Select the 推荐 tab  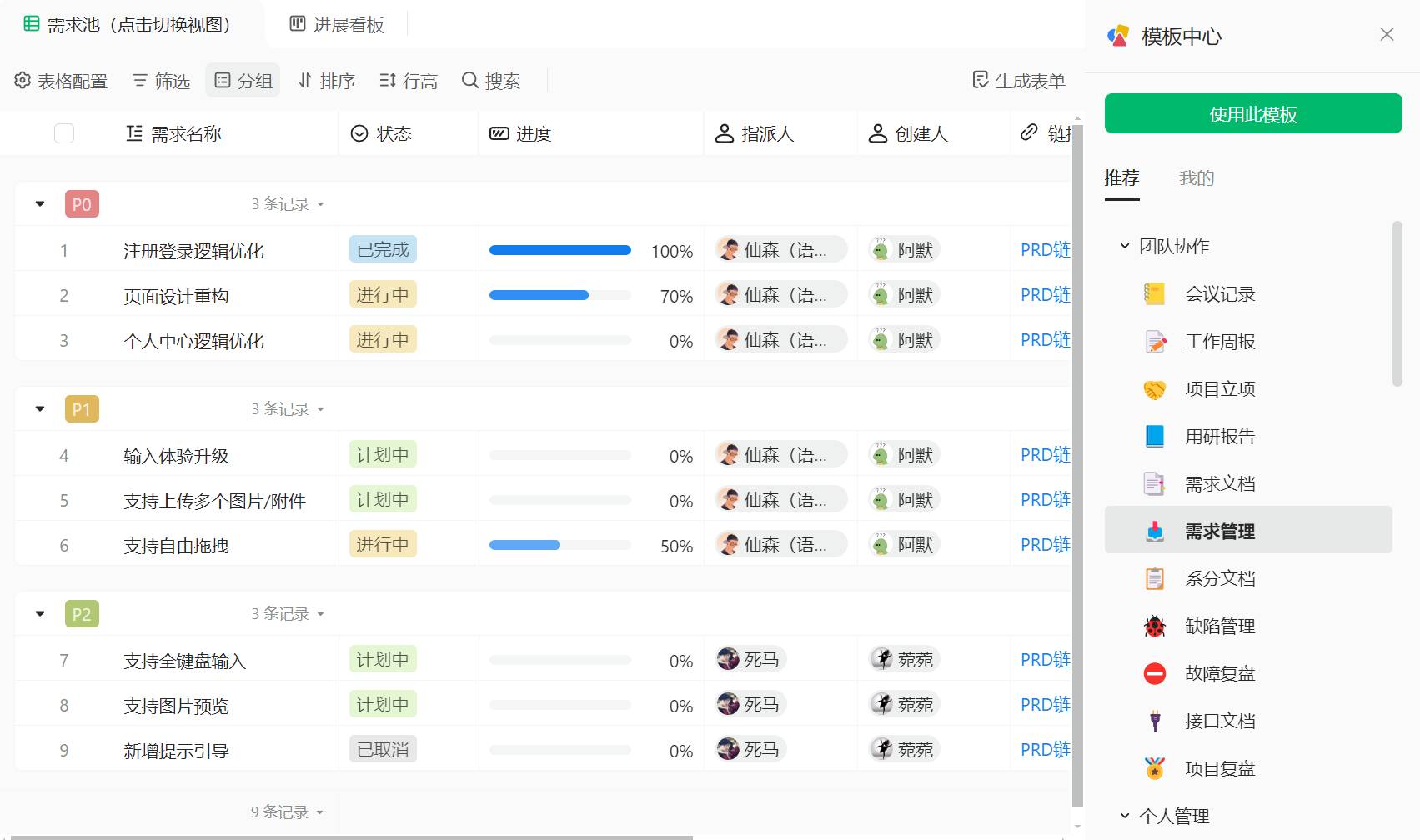click(x=1121, y=177)
